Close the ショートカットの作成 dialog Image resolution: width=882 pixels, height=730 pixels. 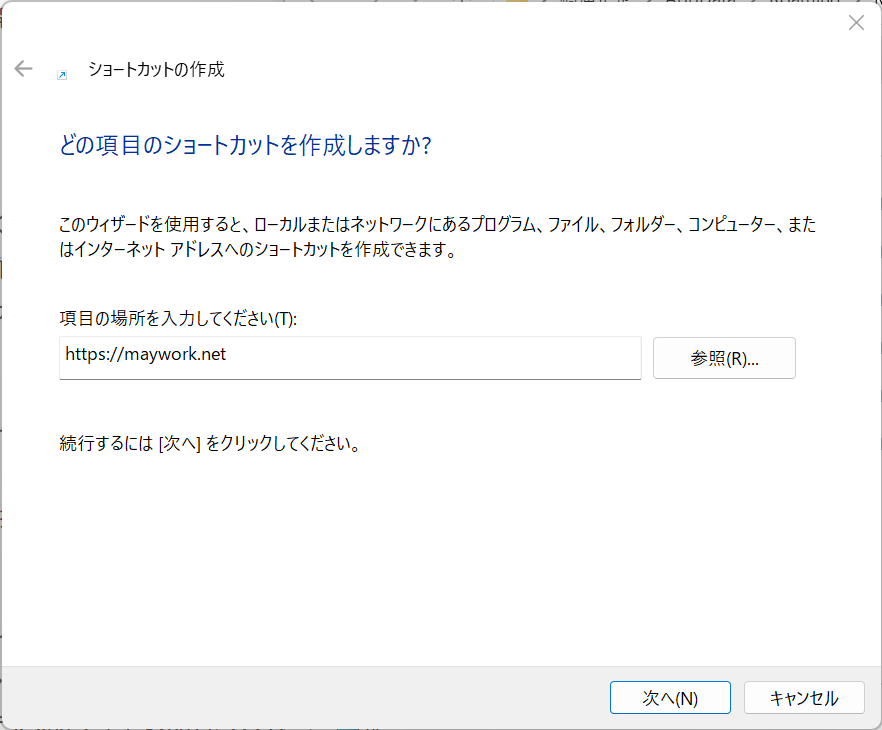pos(856,22)
